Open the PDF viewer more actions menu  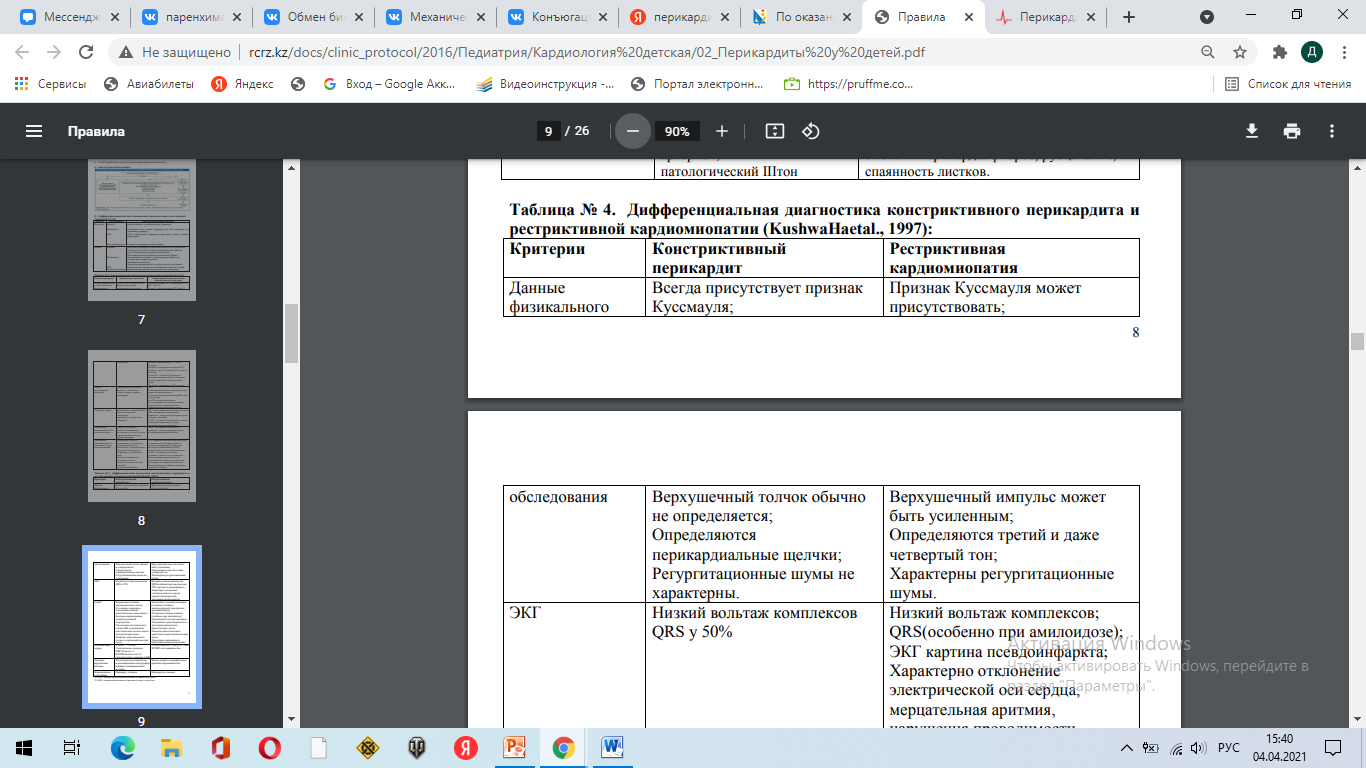pyautogui.click(x=1332, y=131)
